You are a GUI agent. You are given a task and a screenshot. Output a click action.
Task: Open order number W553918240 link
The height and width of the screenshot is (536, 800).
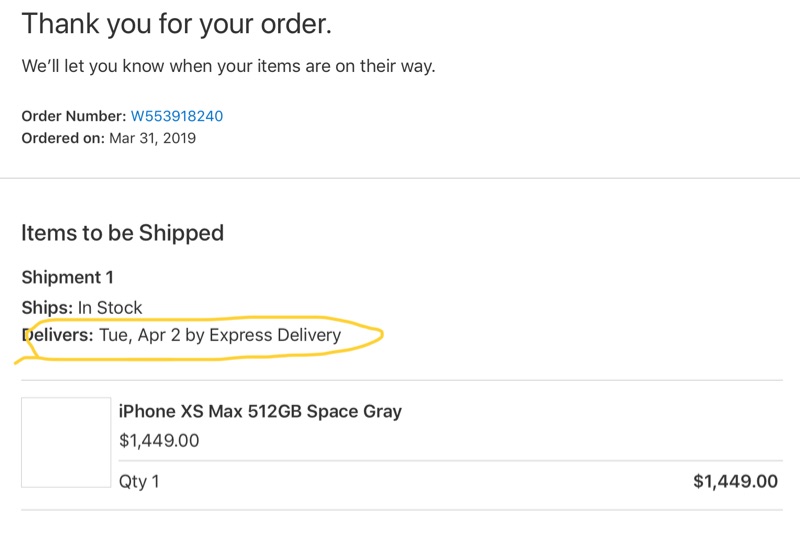177,116
